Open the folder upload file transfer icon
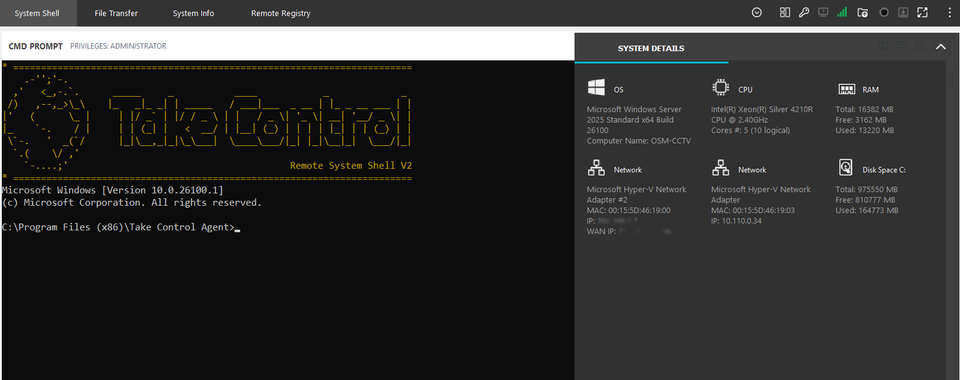 863,12
